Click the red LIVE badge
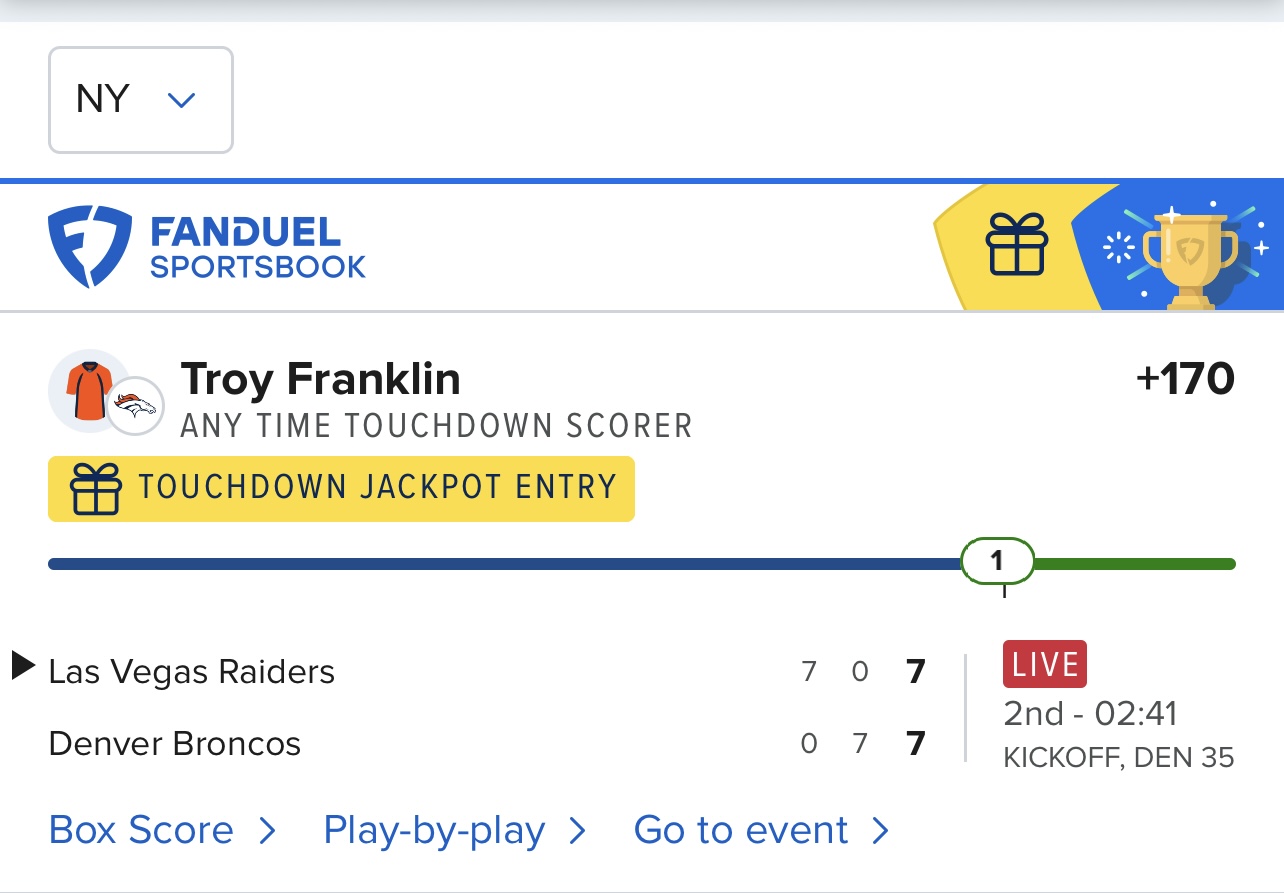Image resolution: width=1284 pixels, height=893 pixels. (1044, 665)
